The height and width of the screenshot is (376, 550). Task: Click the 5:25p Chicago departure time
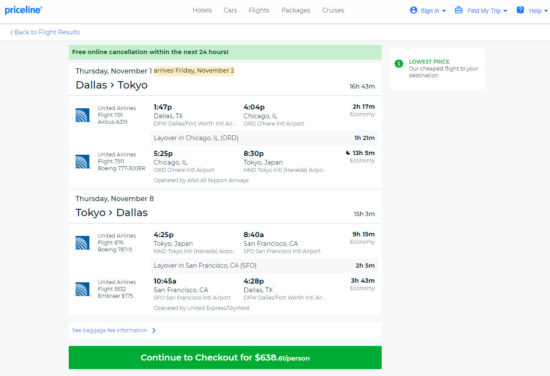(x=163, y=153)
